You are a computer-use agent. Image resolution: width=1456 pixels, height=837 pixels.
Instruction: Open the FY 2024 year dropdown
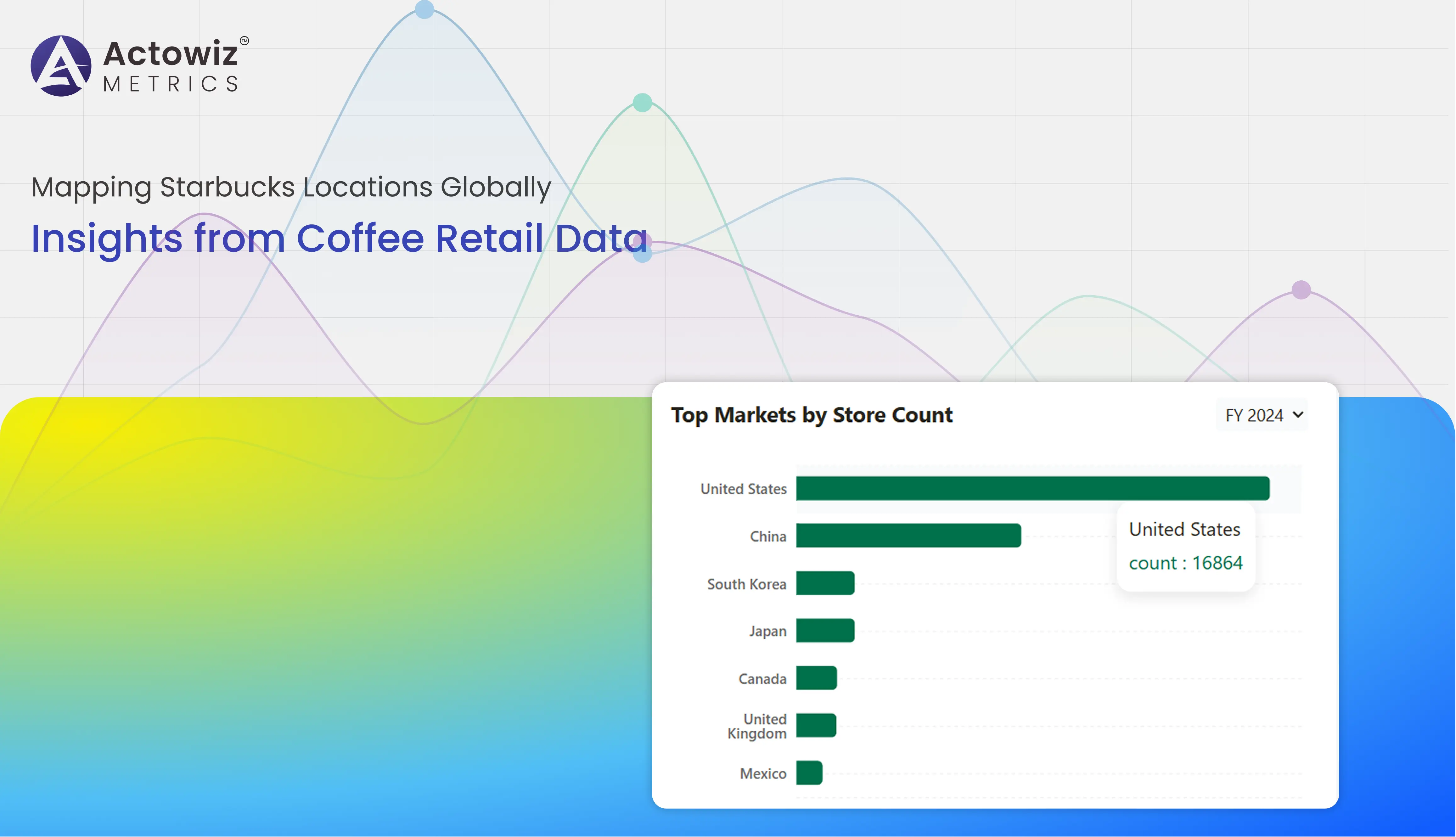(1262, 415)
